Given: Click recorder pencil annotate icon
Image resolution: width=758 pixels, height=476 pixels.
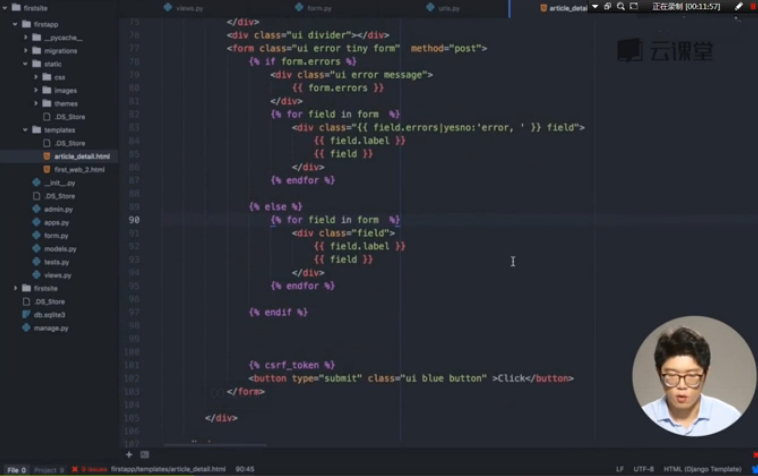Looking at the screenshot, I should 738,6.
